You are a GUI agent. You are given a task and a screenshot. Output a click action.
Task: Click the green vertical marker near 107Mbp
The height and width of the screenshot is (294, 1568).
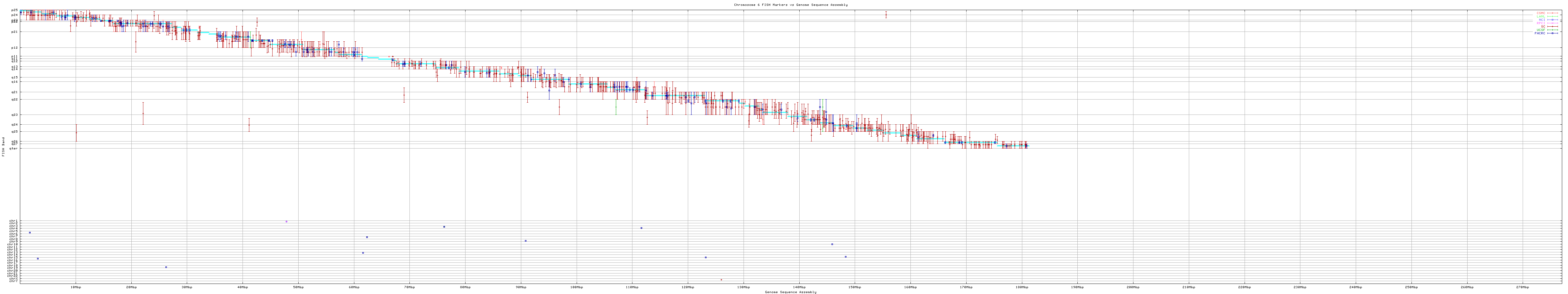615,108
